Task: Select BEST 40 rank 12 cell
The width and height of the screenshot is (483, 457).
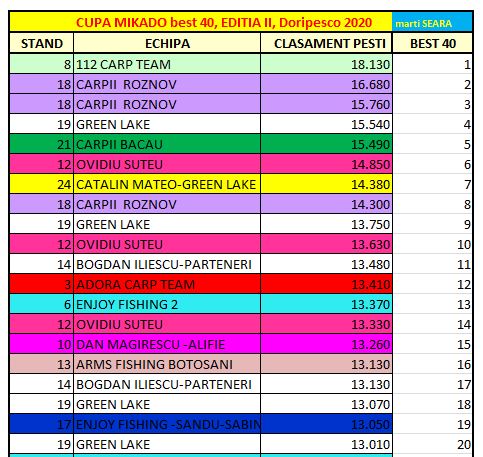Action: click(432, 284)
